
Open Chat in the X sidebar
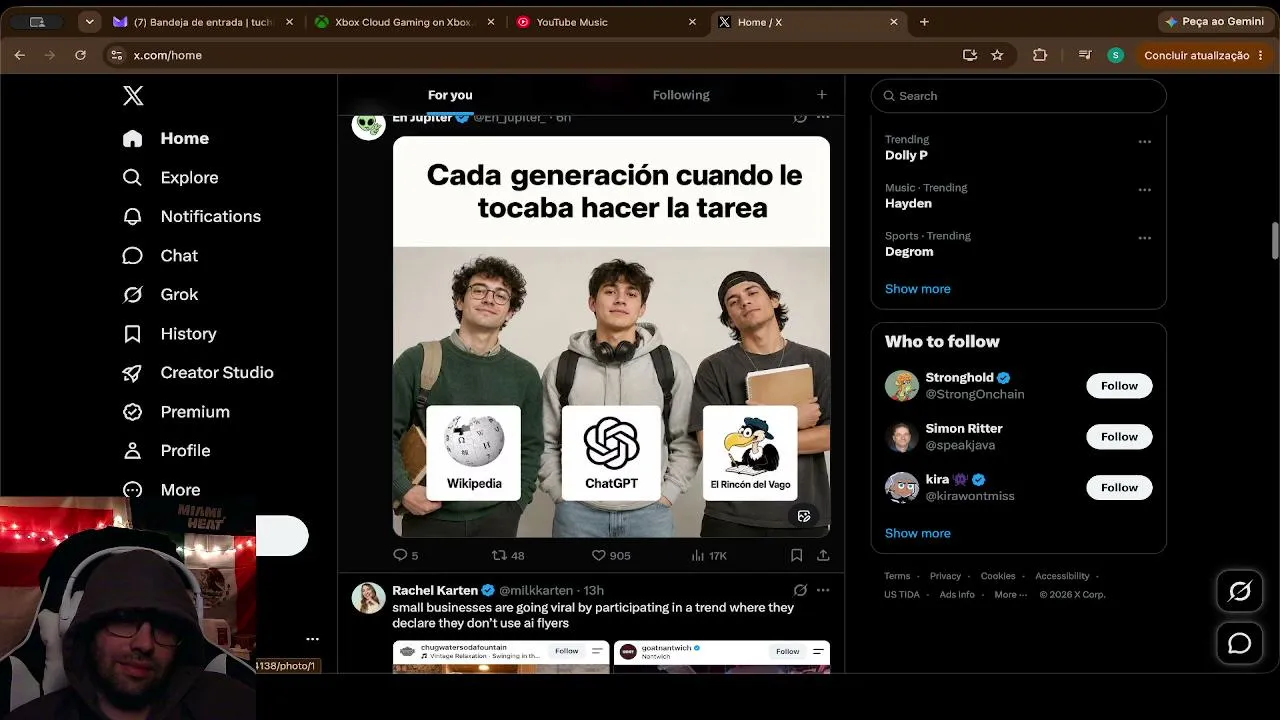coord(160,256)
